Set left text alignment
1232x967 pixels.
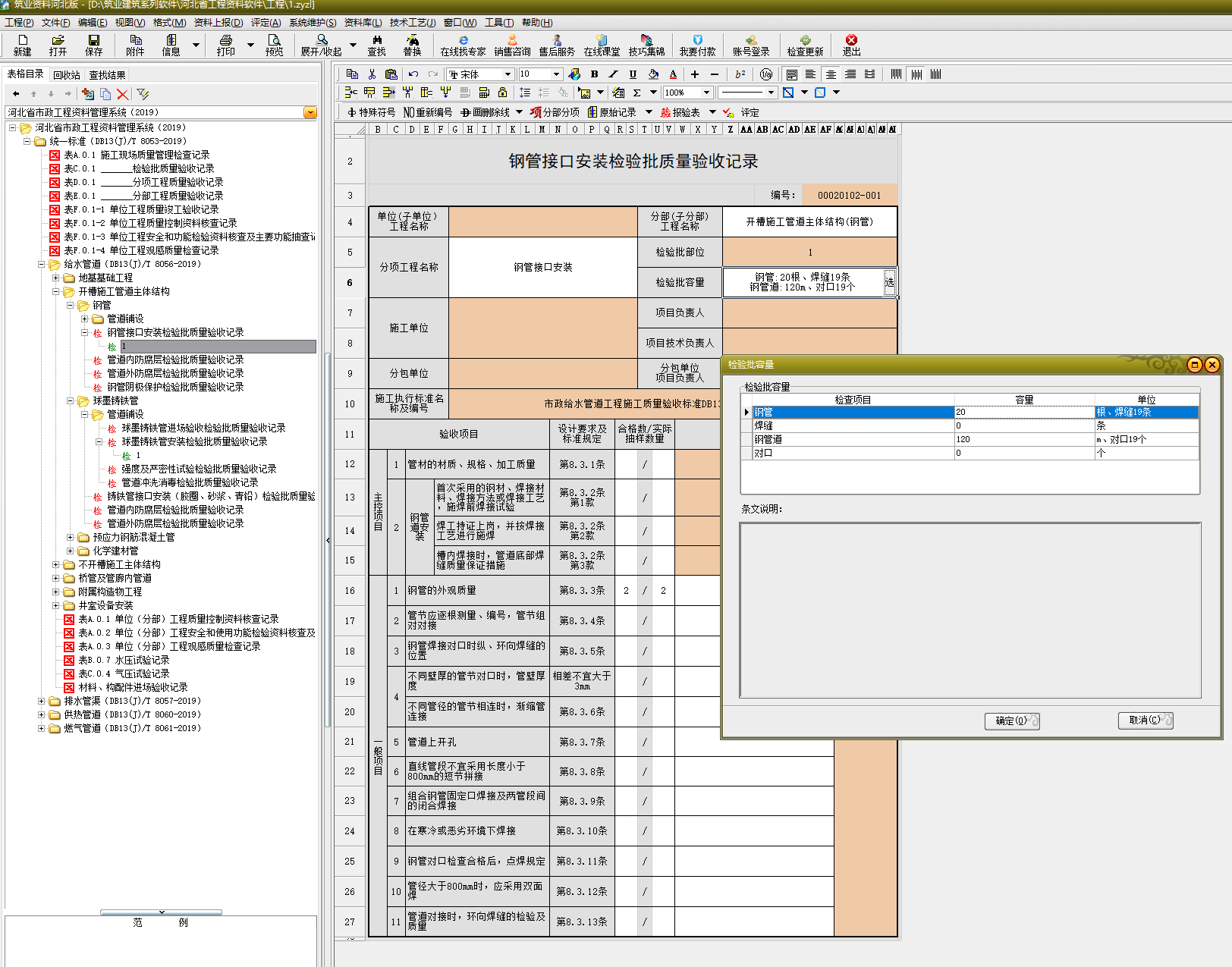[x=811, y=74]
